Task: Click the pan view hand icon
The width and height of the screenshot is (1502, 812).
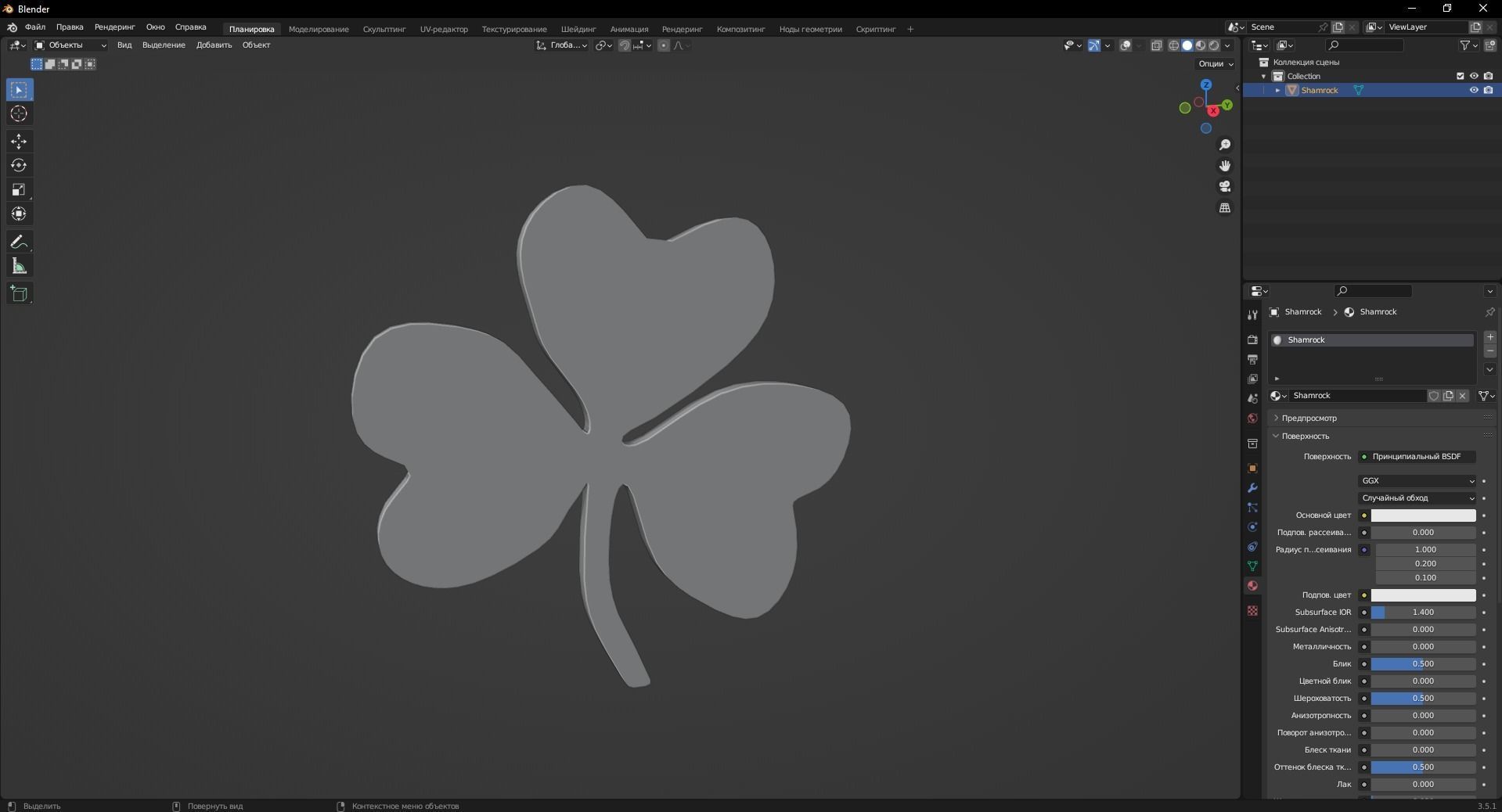Action: point(1225,166)
